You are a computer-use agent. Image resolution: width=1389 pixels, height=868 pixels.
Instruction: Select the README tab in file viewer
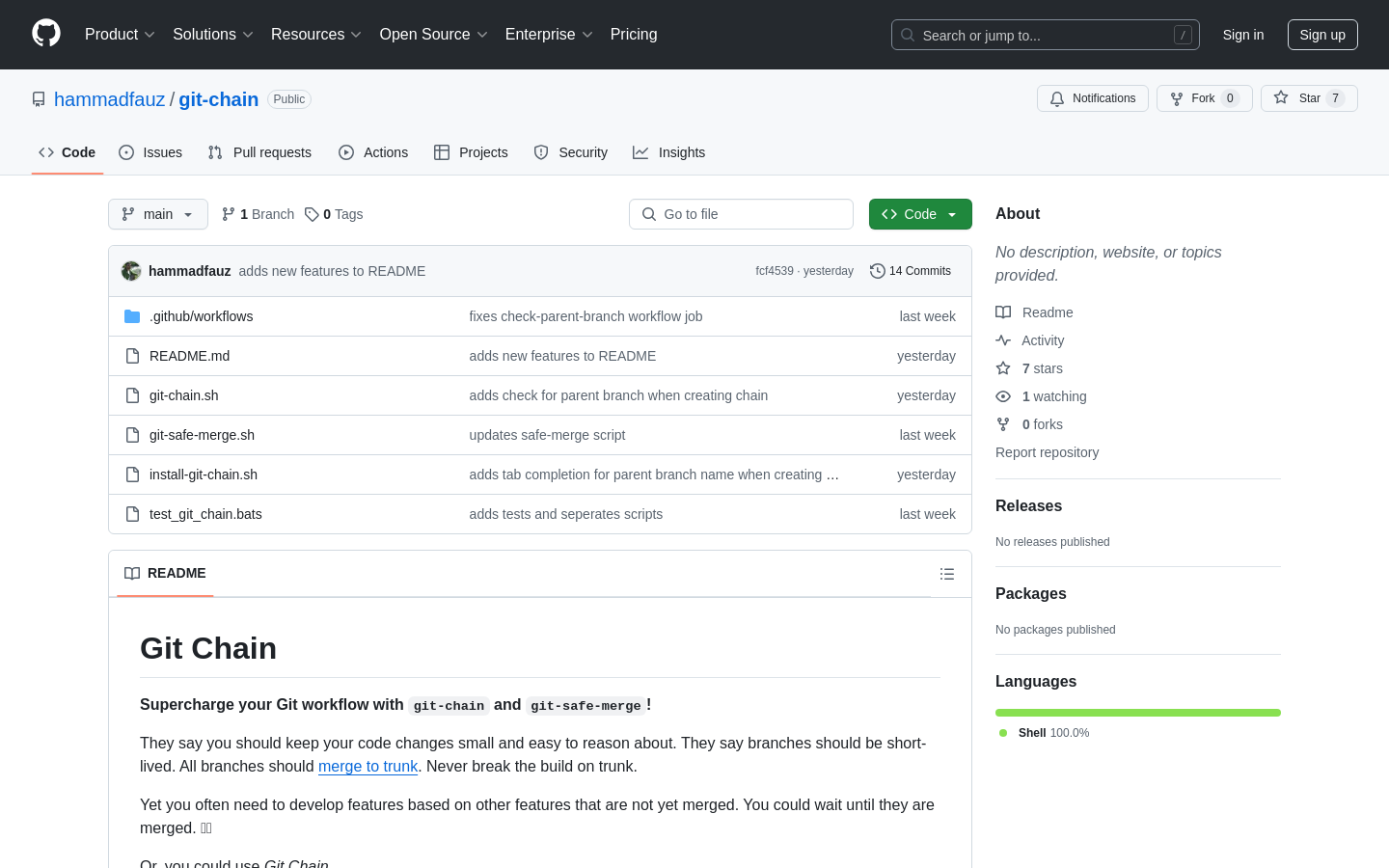(165, 573)
